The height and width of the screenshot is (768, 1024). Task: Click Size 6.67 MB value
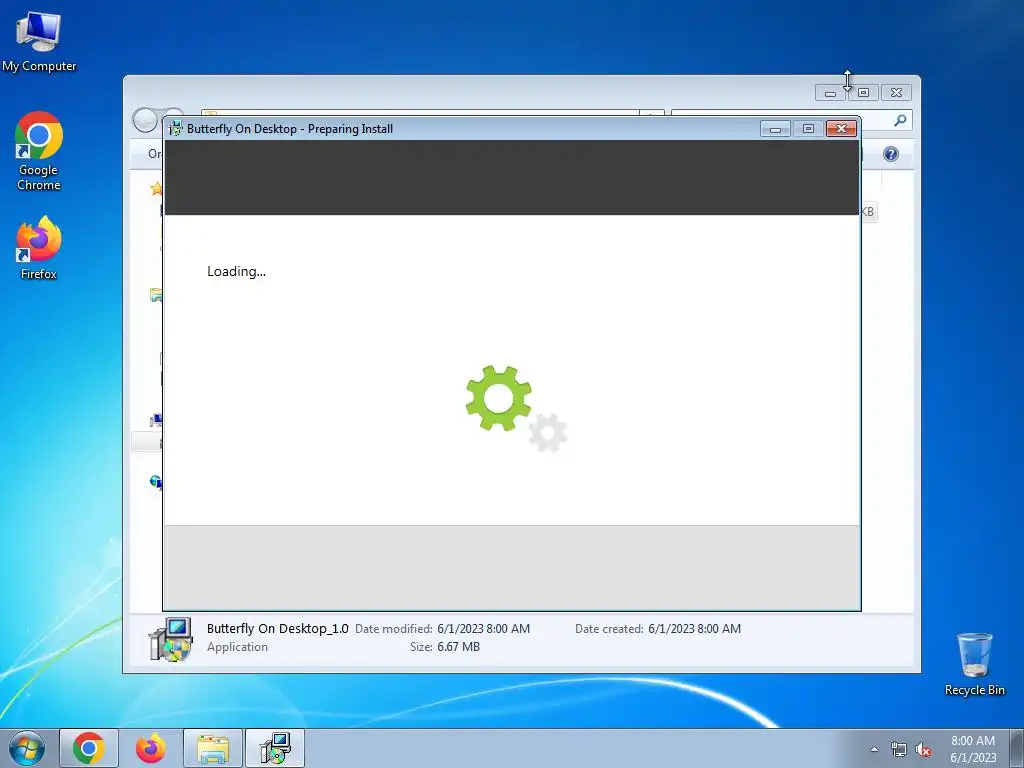click(x=458, y=647)
